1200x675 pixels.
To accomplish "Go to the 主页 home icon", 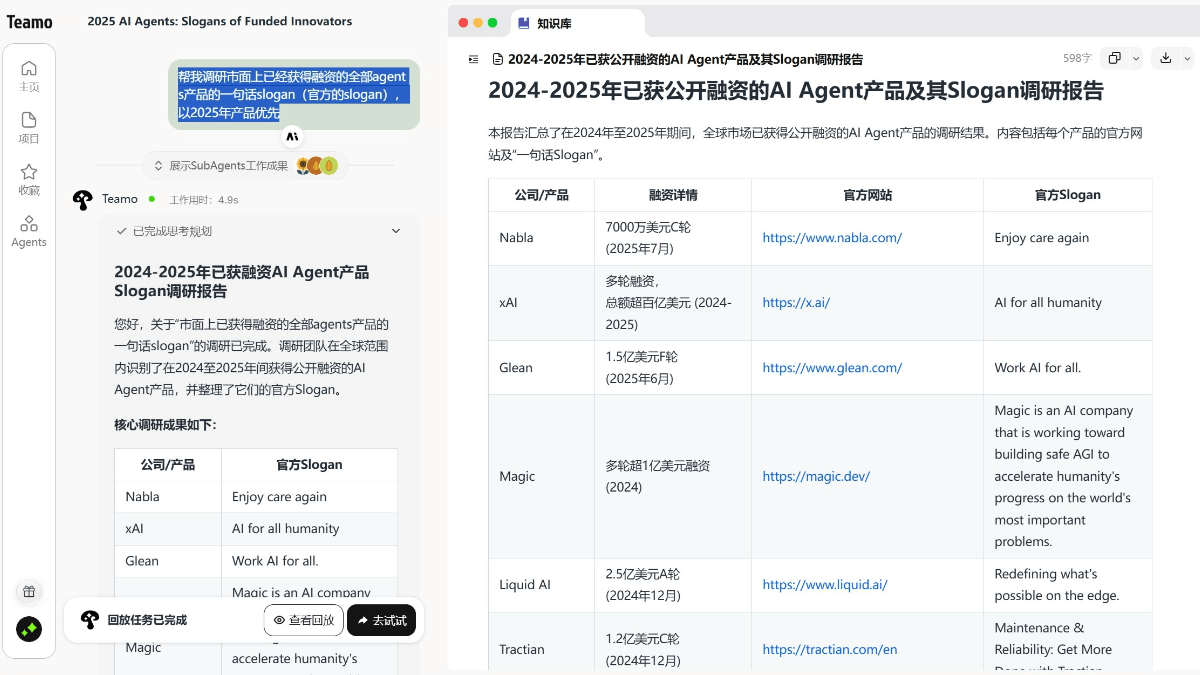I will coord(29,75).
